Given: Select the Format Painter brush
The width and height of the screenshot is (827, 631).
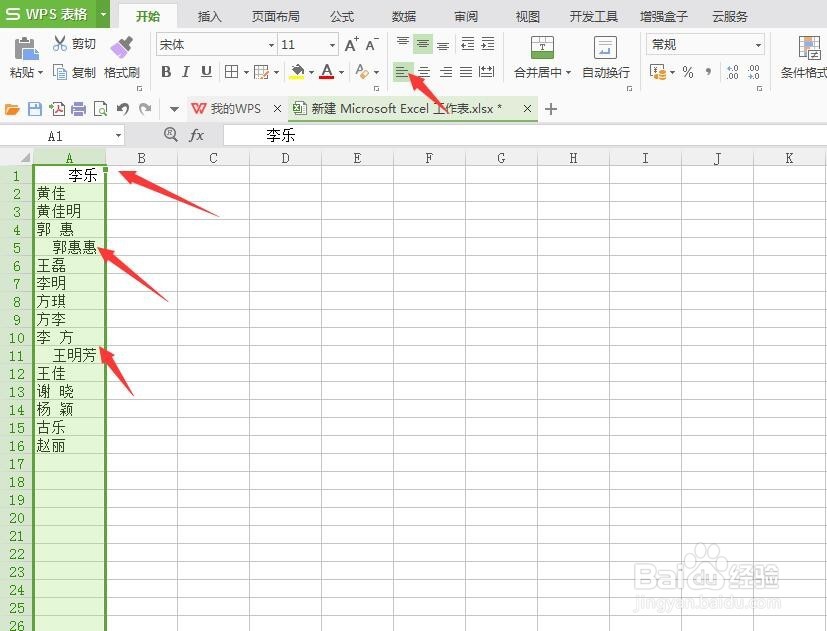Looking at the screenshot, I should pos(122,47).
